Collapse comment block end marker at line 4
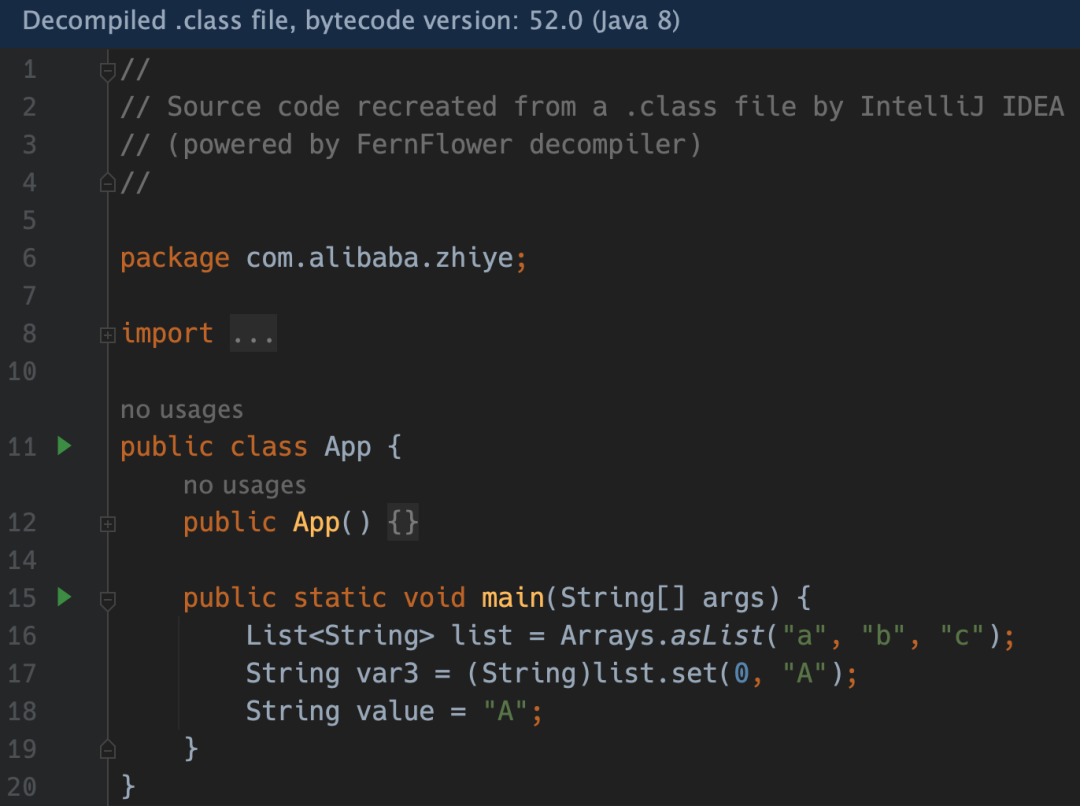The height and width of the screenshot is (806, 1080). pos(107,183)
